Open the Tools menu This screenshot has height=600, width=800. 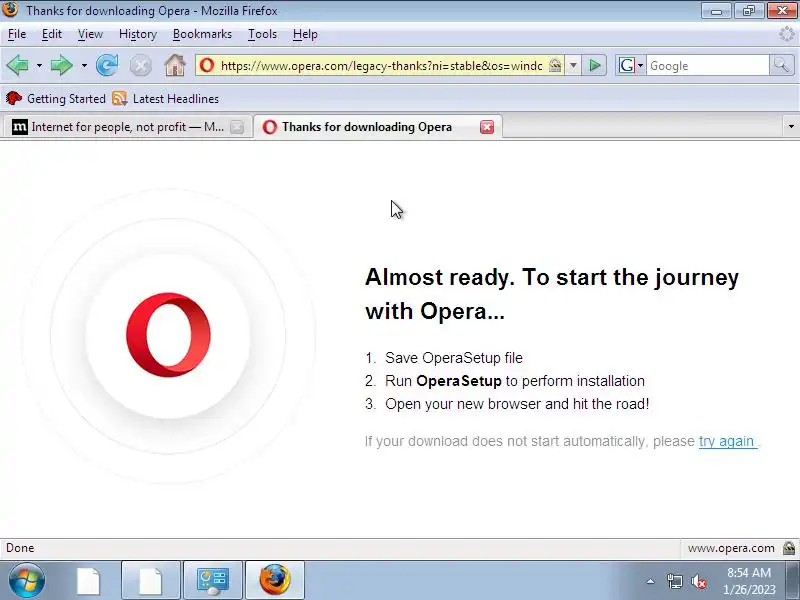coord(262,34)
